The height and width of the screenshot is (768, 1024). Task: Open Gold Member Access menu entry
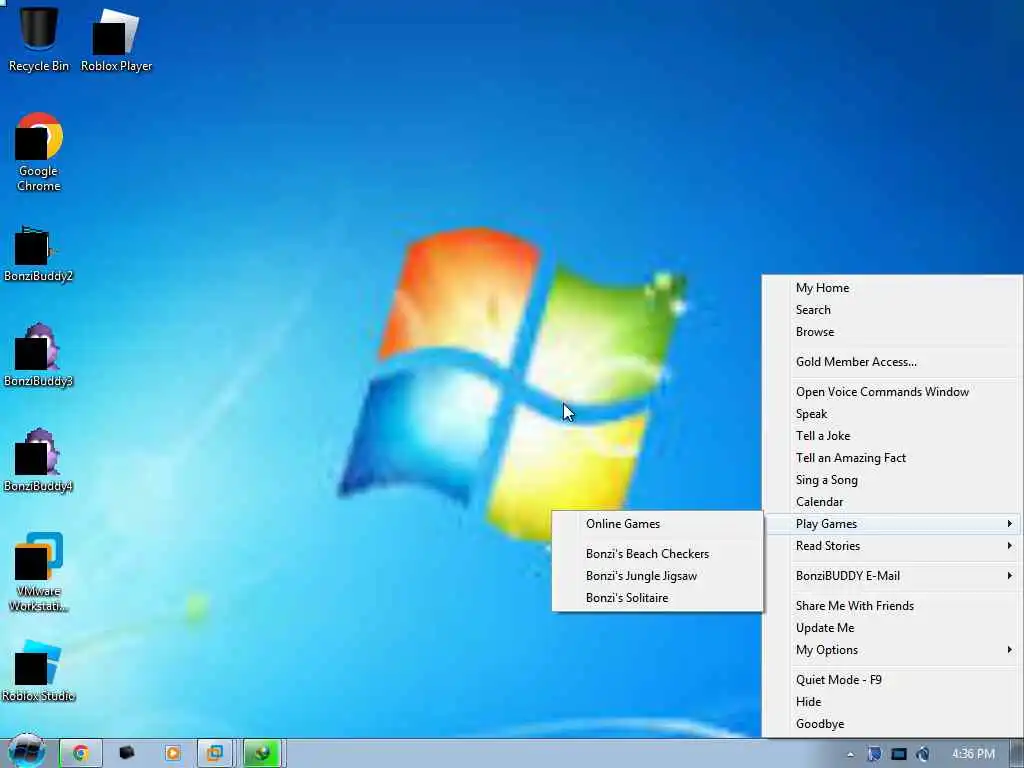(892, 362)
